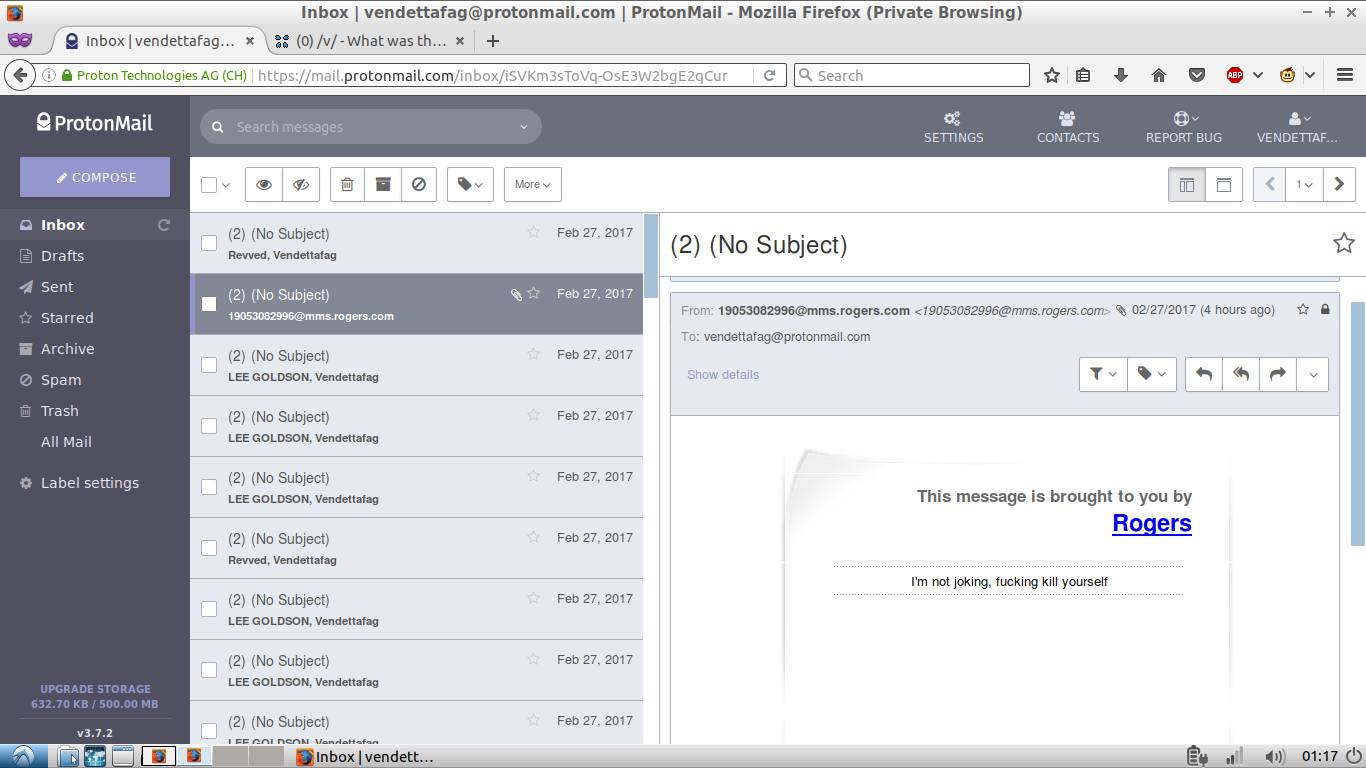The image size is (1366, 768).
Task: Expand more message actions chevron
Action: point(1312,374)
